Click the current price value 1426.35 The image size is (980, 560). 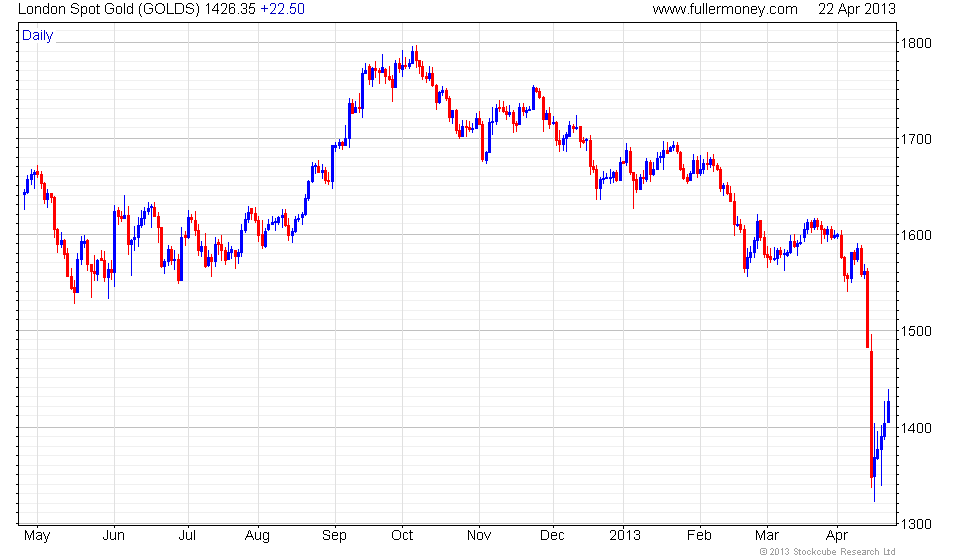(x=230, y=9)
